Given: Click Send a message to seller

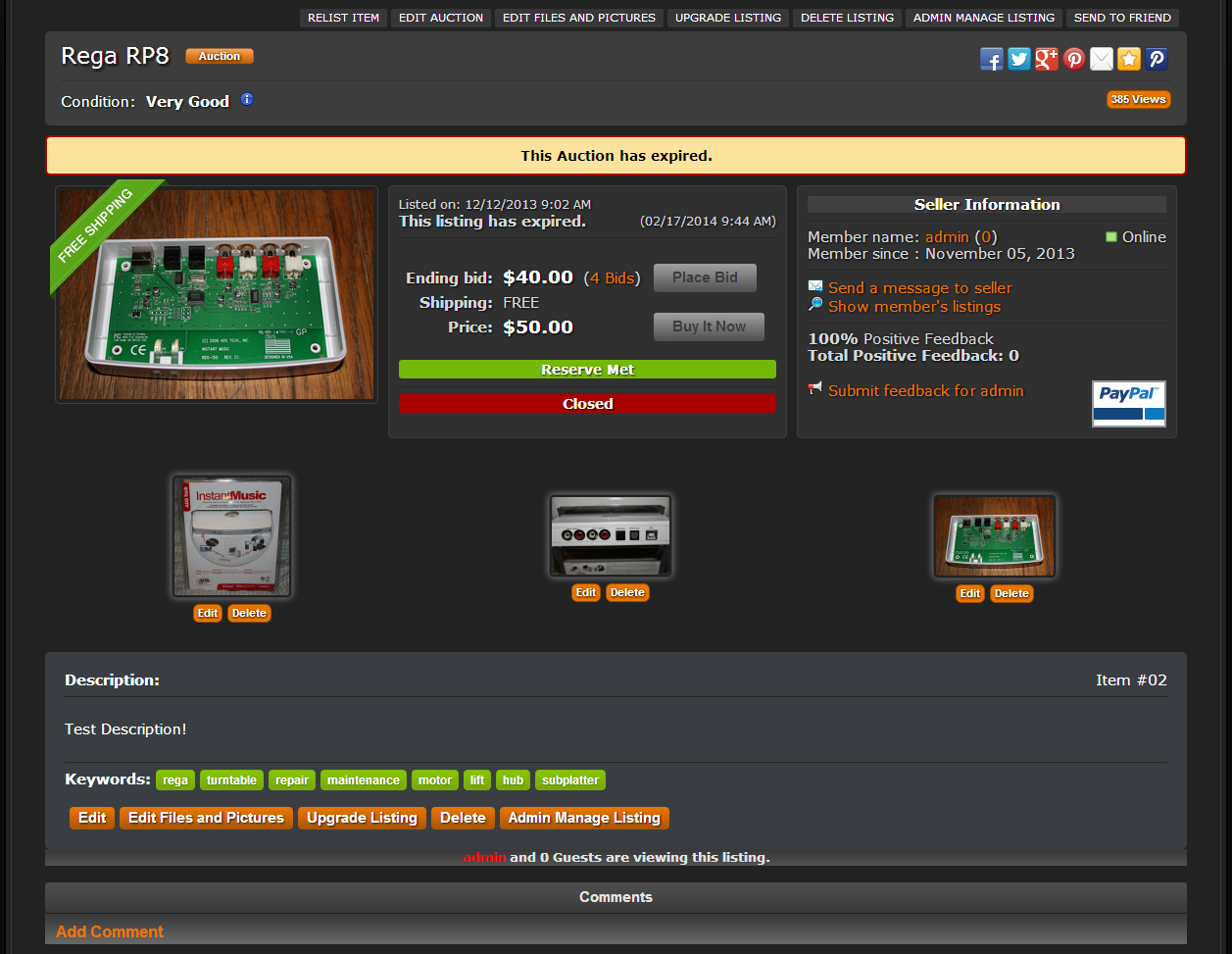Looking at the screenshot, I should coord(919,287).
